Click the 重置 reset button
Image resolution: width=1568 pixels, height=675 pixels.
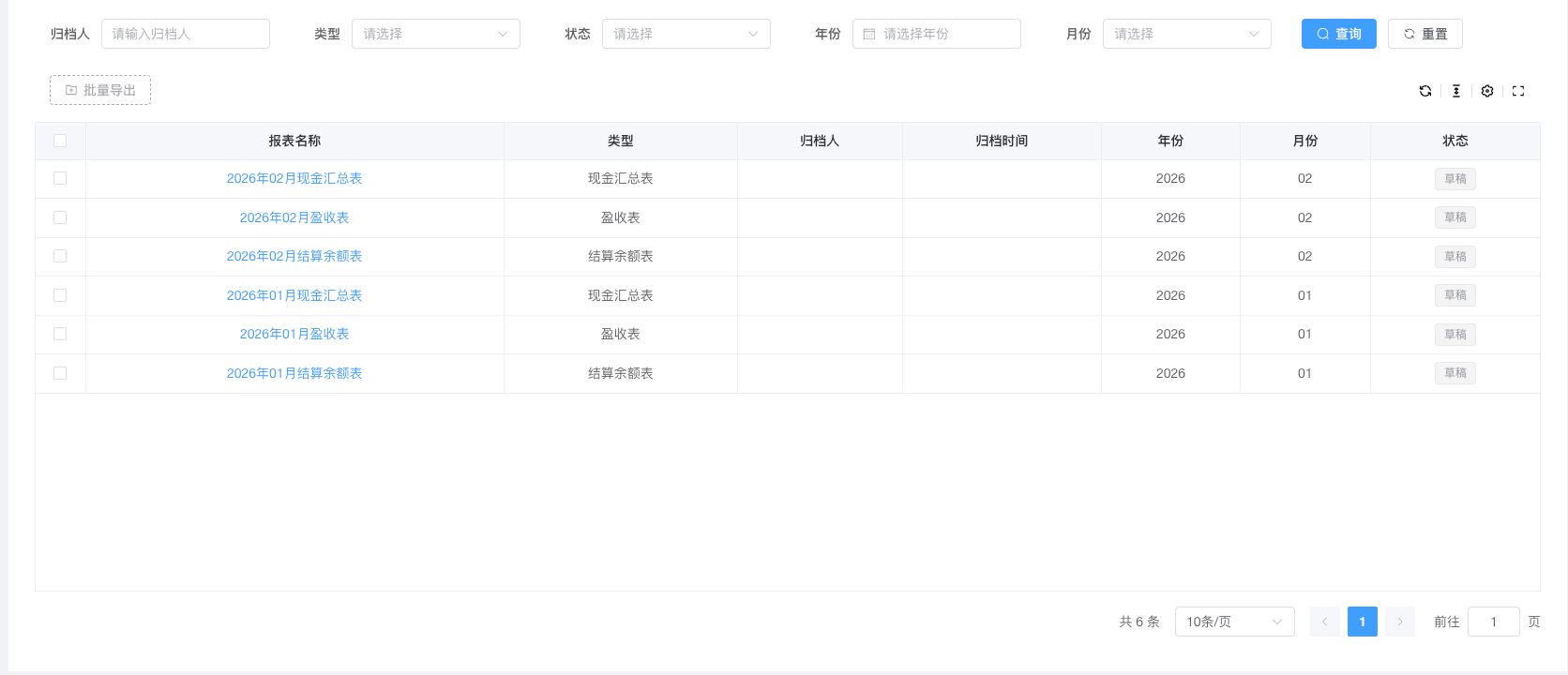(x=1425, y=34)
